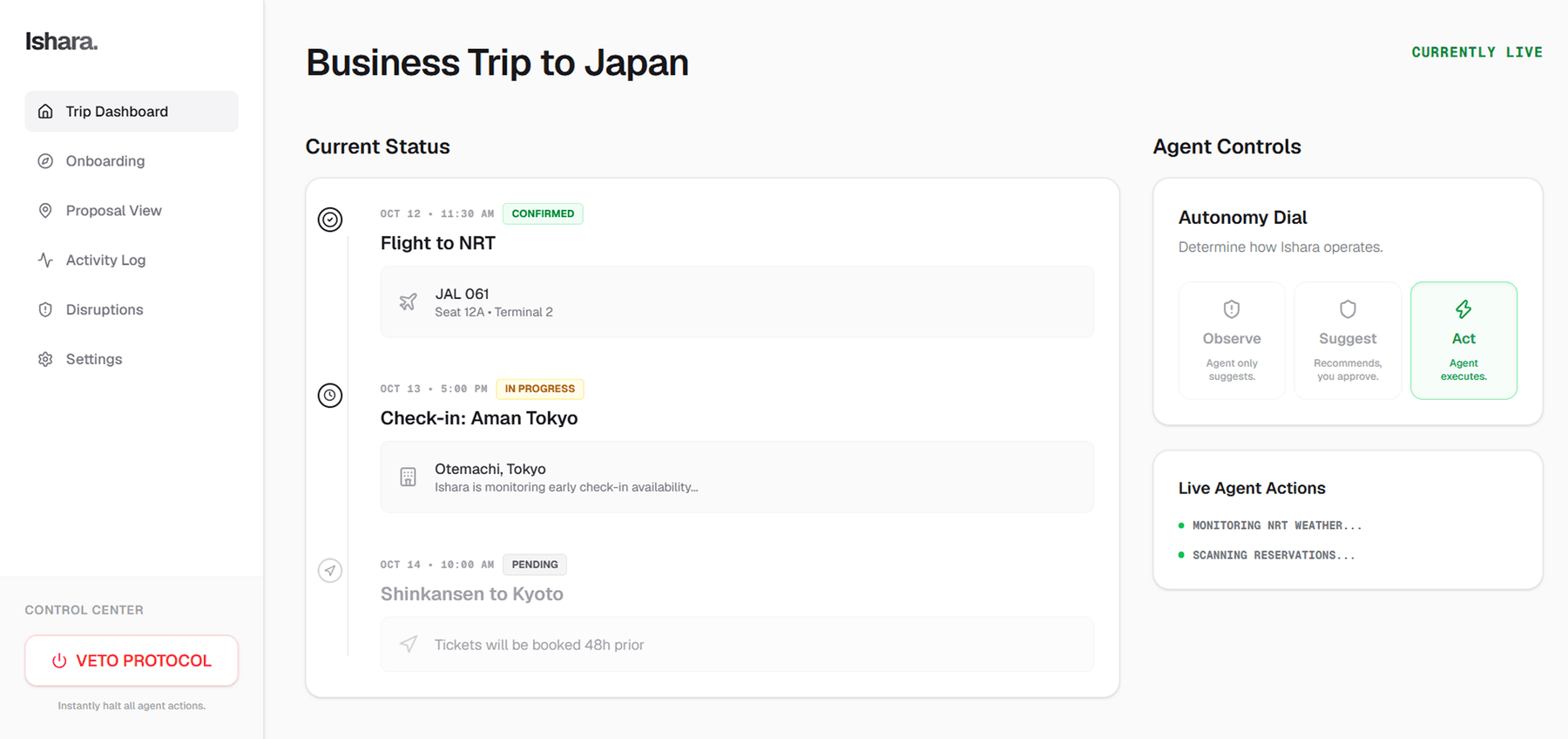This screenshot has height=739, width=1568.
Task: Open Trip Dashboard in the sidebar
Action: point(132,112)
